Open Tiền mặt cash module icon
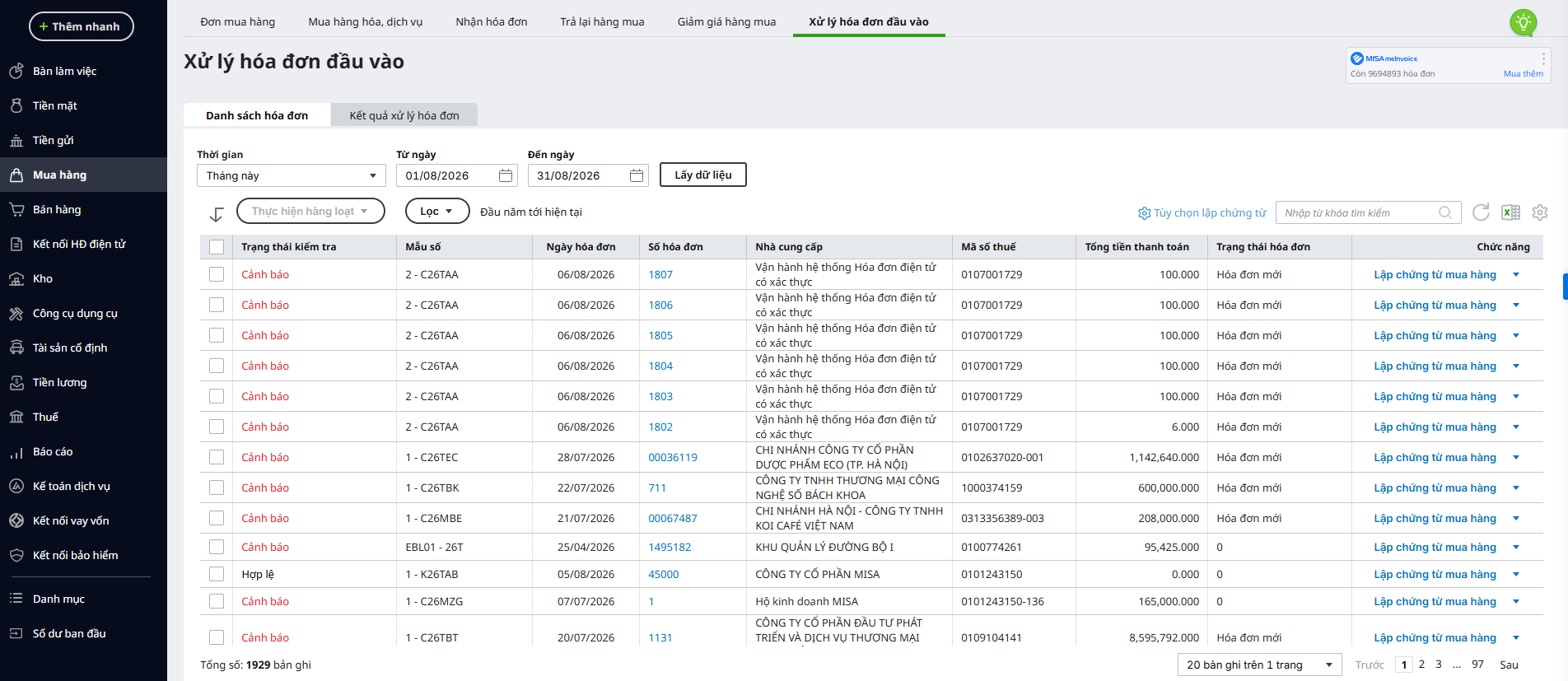The height and width of the screenshot is (681, 1568). [x=16, y=105]
